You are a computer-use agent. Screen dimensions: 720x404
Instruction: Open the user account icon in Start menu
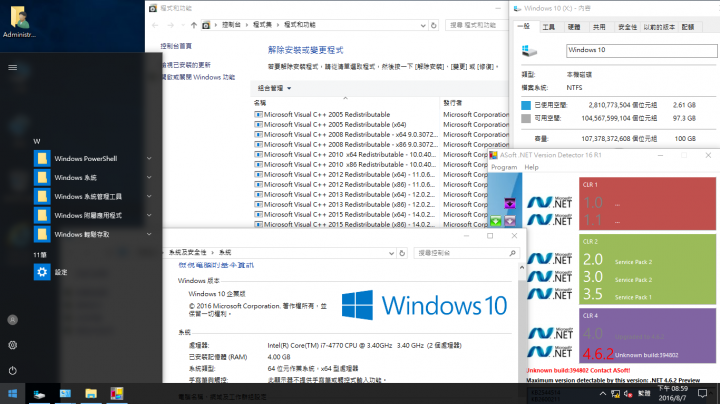(13, 320)
